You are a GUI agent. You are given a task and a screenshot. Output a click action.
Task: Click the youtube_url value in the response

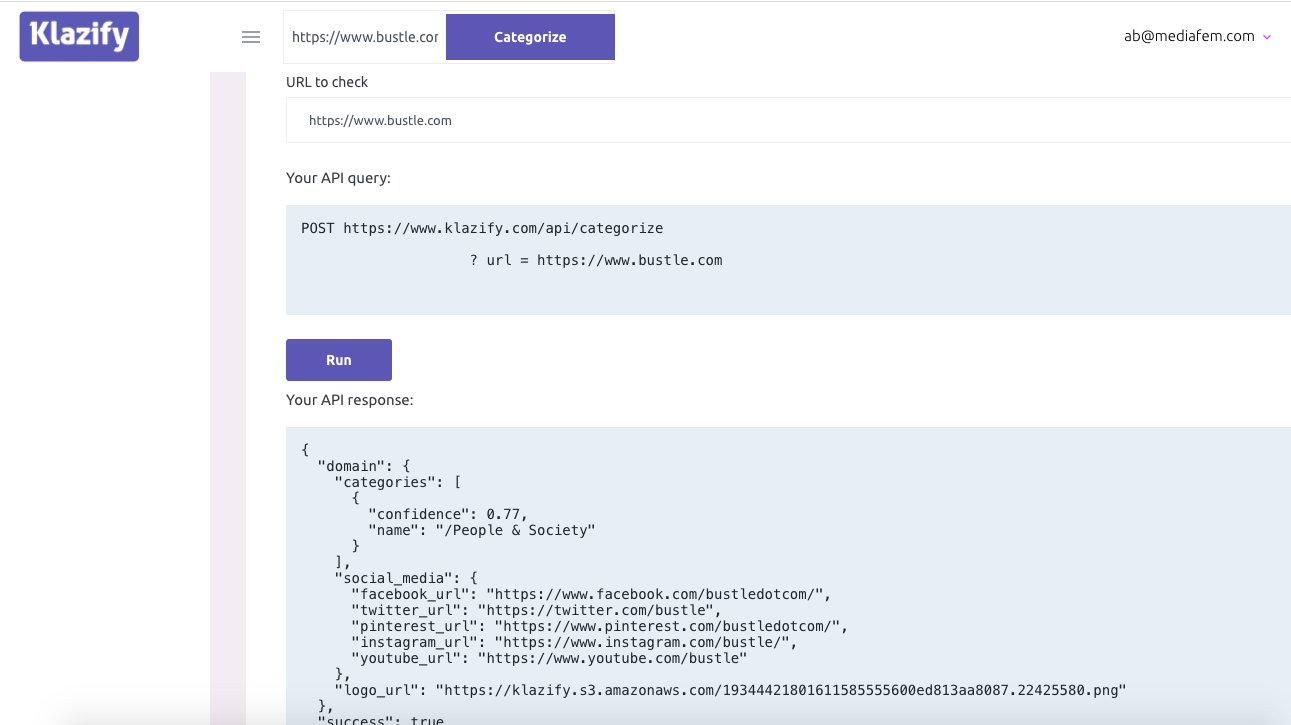[612, 658]
